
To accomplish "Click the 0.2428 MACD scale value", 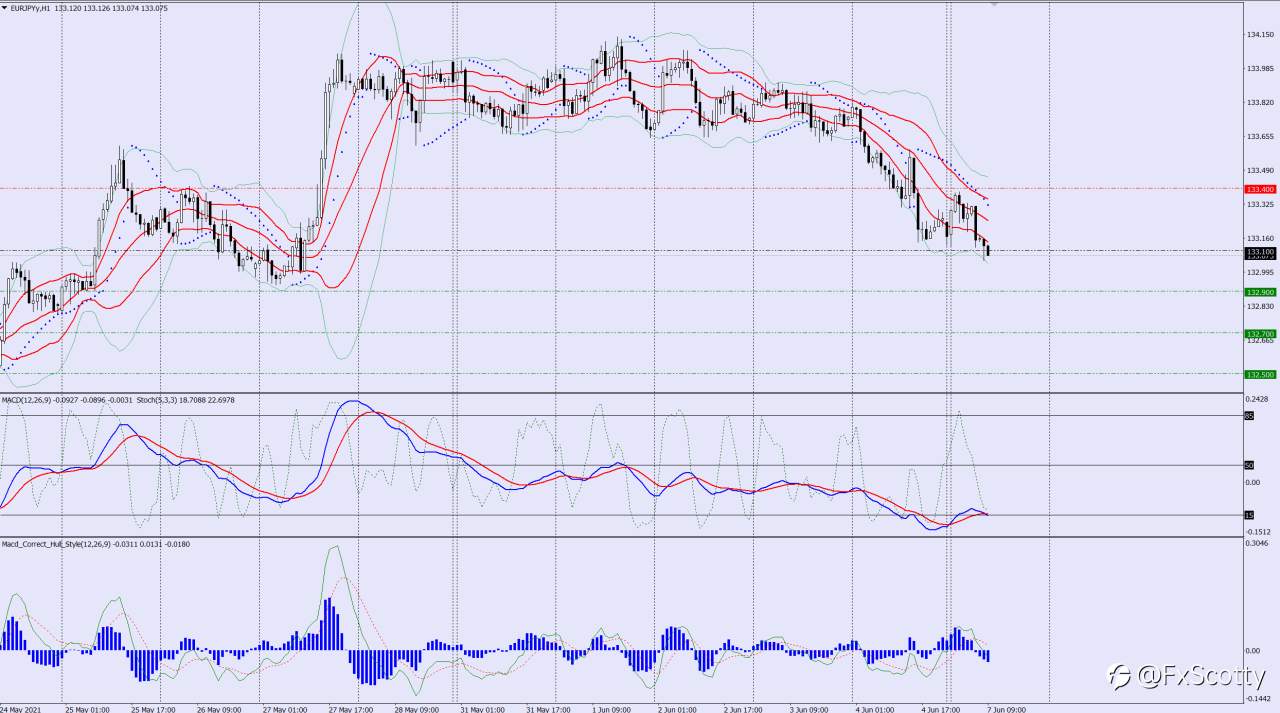I will [x=1259, y=398].
